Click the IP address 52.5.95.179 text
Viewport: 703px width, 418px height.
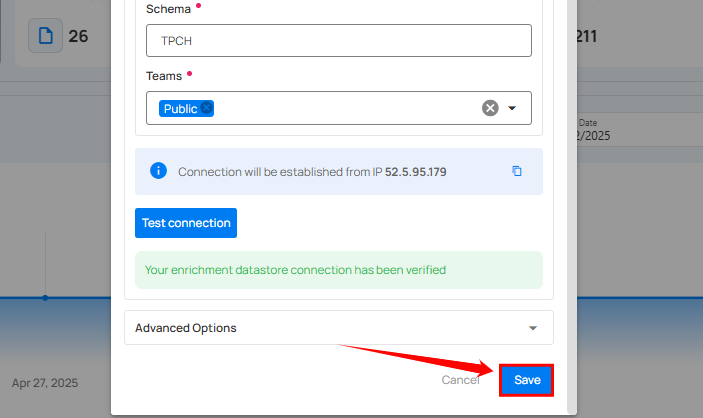pyautogui.click(x=415, y=172)
